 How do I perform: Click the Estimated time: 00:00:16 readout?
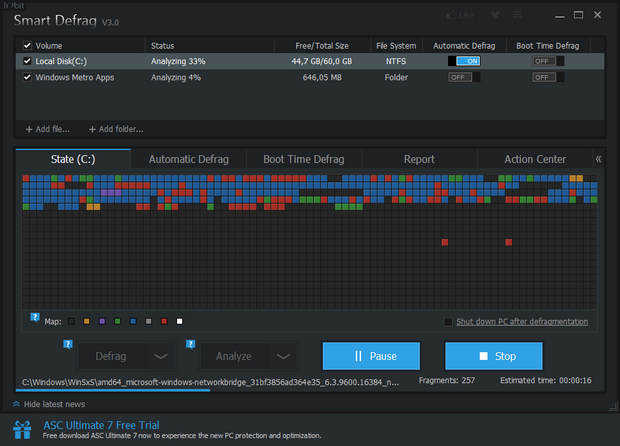pos(546,380)
